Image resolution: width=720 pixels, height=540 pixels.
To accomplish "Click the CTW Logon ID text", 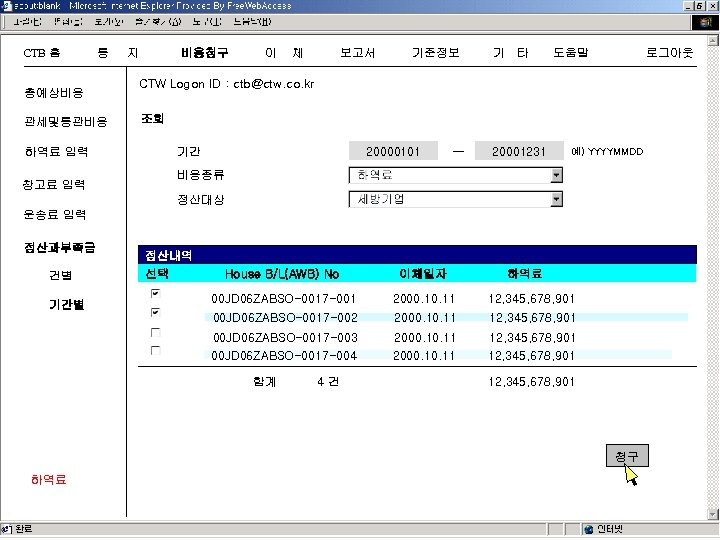I will [x=227, y=84].
